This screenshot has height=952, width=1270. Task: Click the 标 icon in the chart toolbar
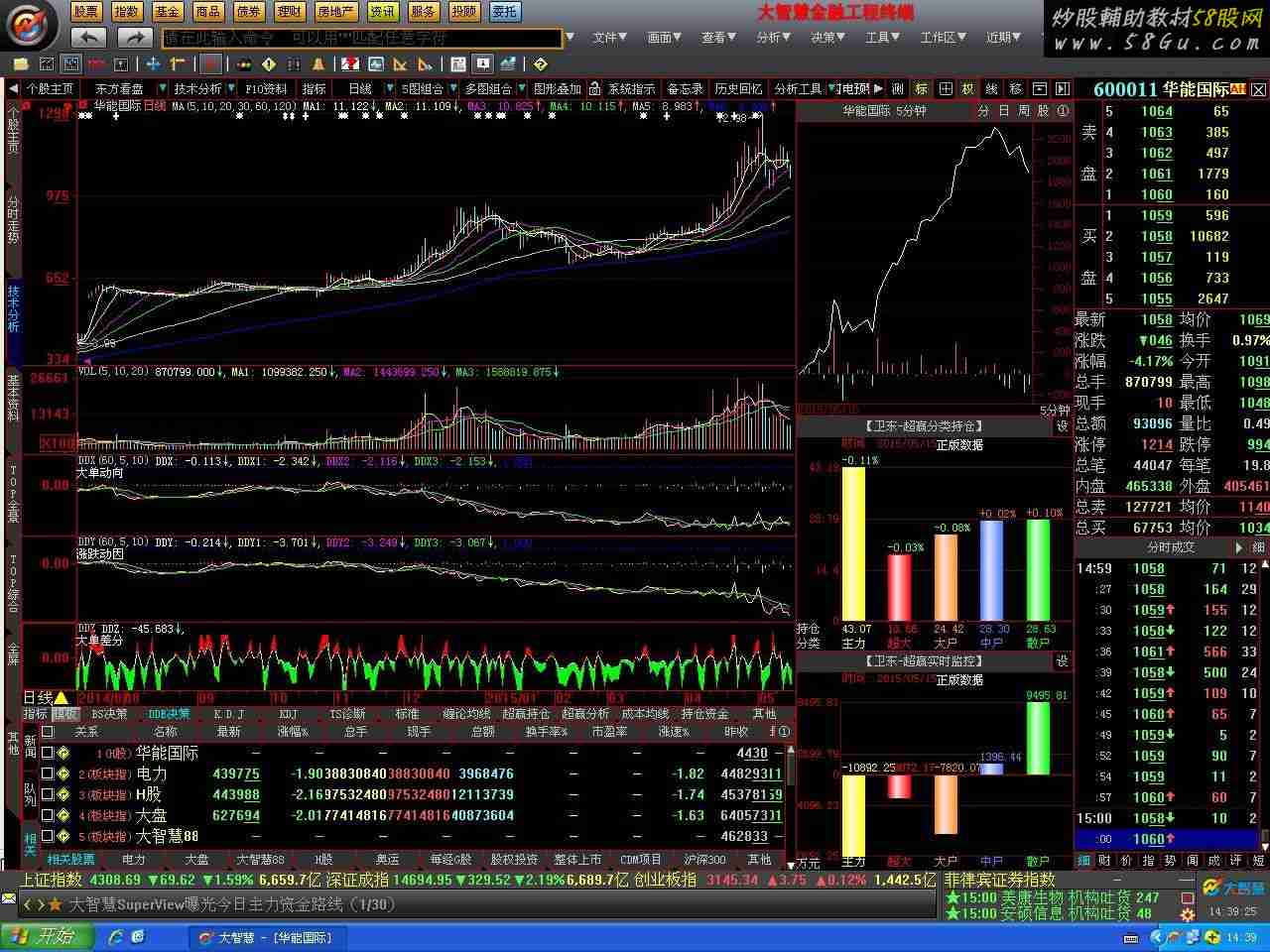pos(922,89)
